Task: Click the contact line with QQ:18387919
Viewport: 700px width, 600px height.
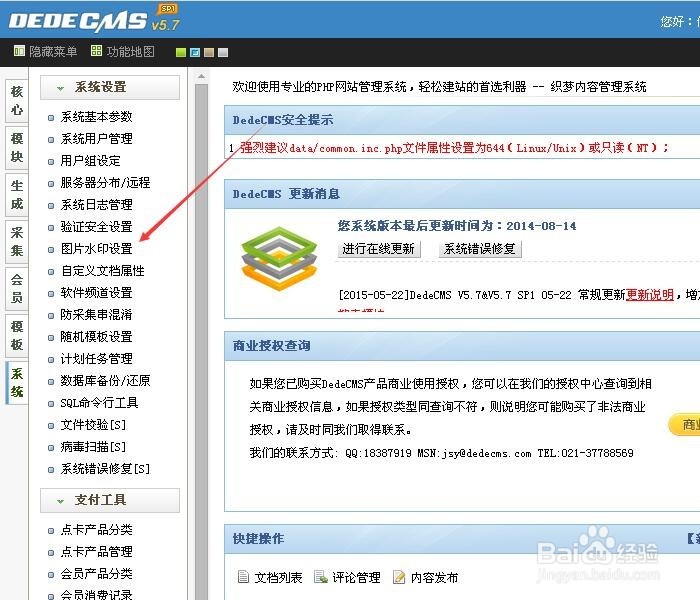Action: tap(441, 453)
